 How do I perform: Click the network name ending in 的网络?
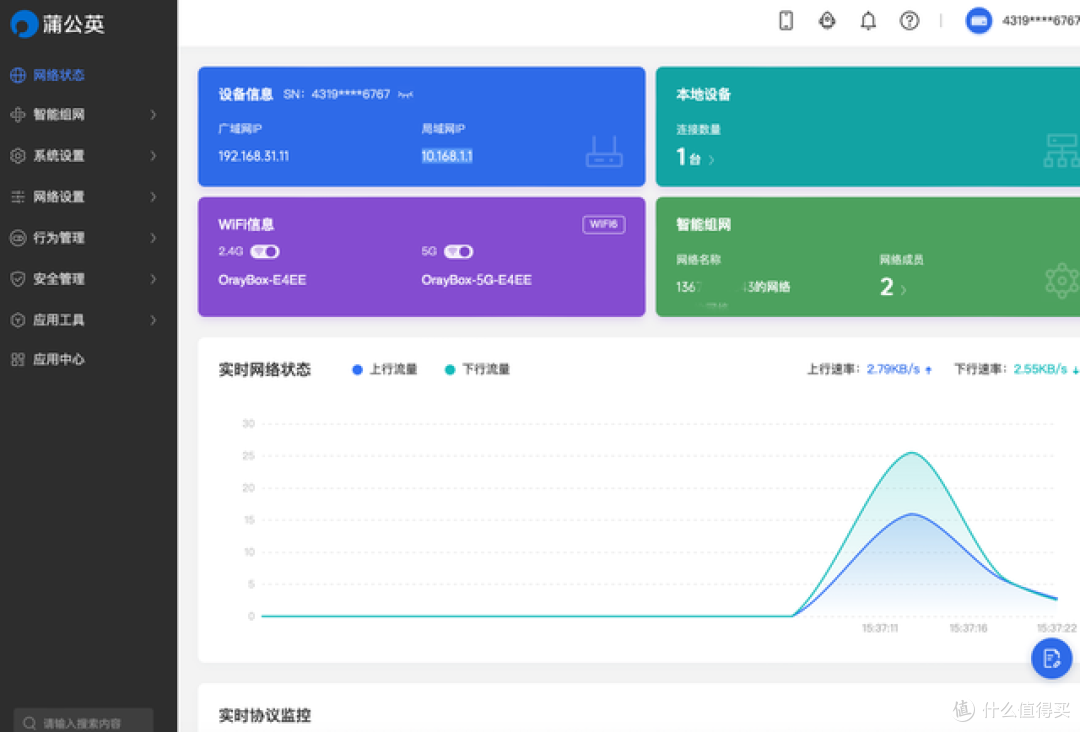tap(733, 287)
